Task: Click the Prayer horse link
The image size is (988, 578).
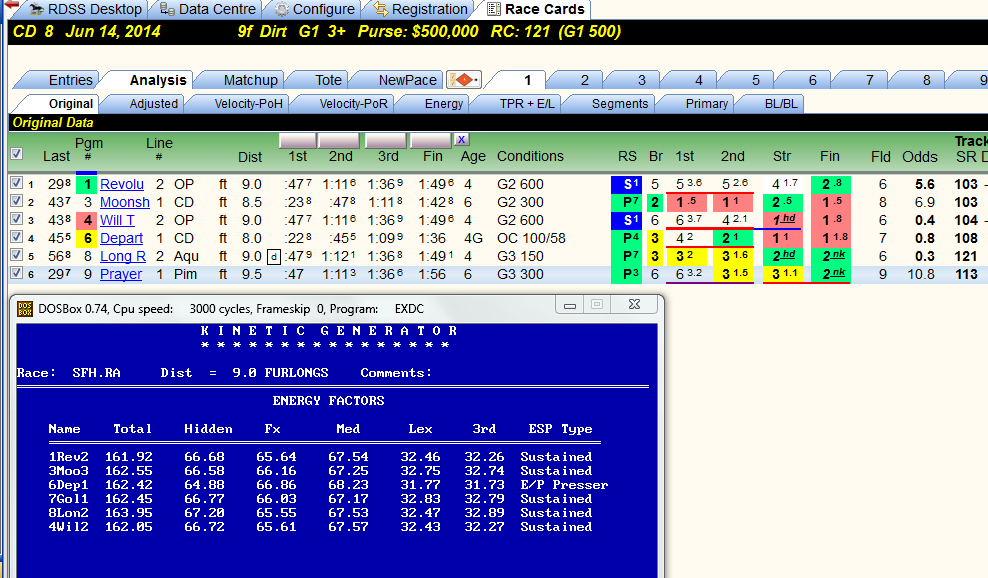Action: point(121,274)
